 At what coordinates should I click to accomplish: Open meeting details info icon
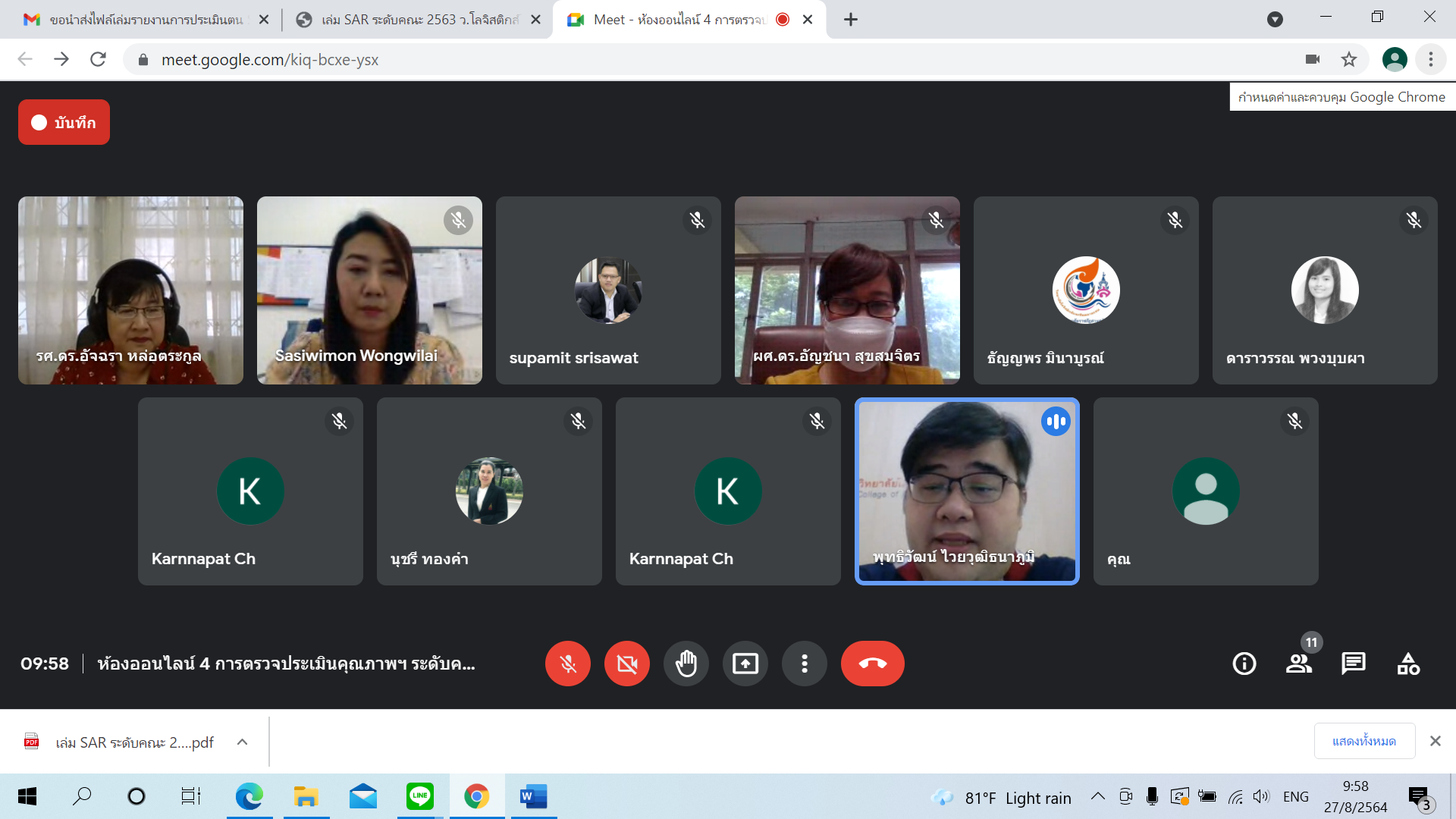(x=1244, y=664)
